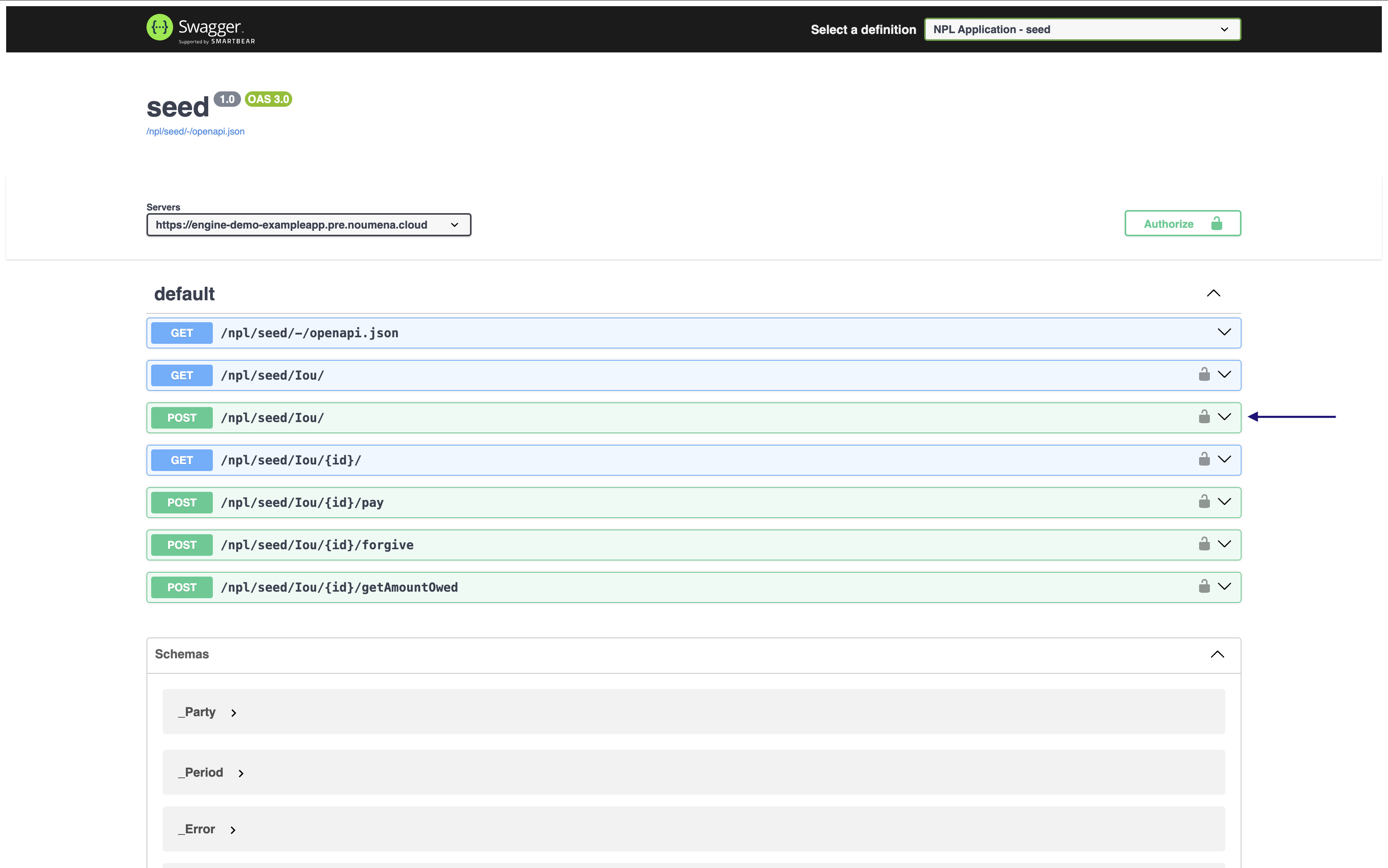
Task: Click lock icon on the getAmountOwed endpoint
Action: point(1204,587)
